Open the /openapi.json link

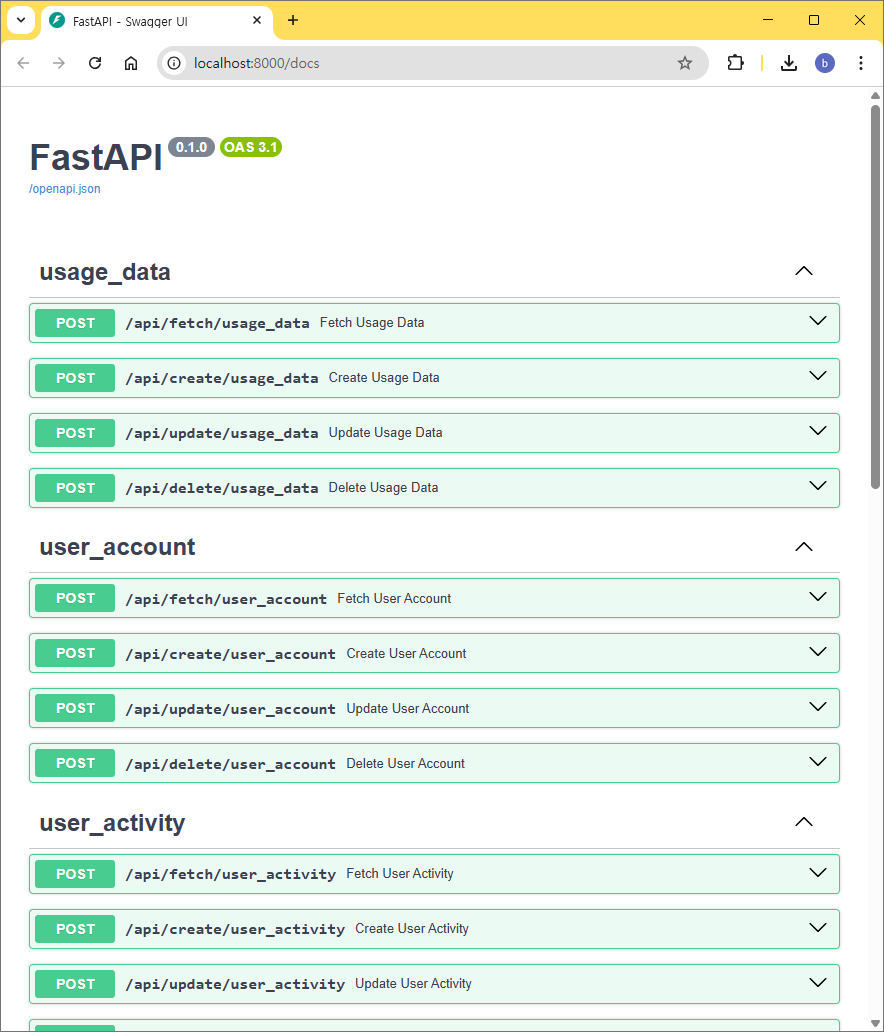tap(65, 189)
